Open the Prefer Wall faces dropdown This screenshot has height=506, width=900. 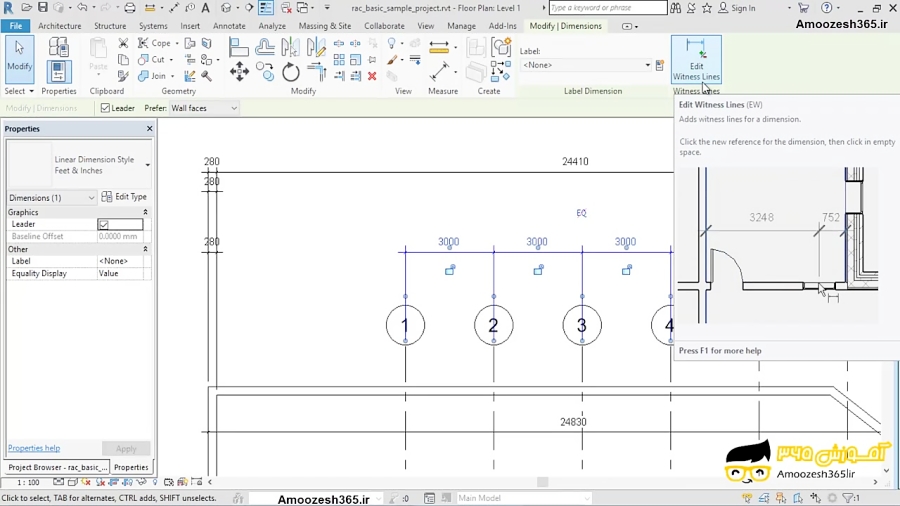(x=204, y=108)
